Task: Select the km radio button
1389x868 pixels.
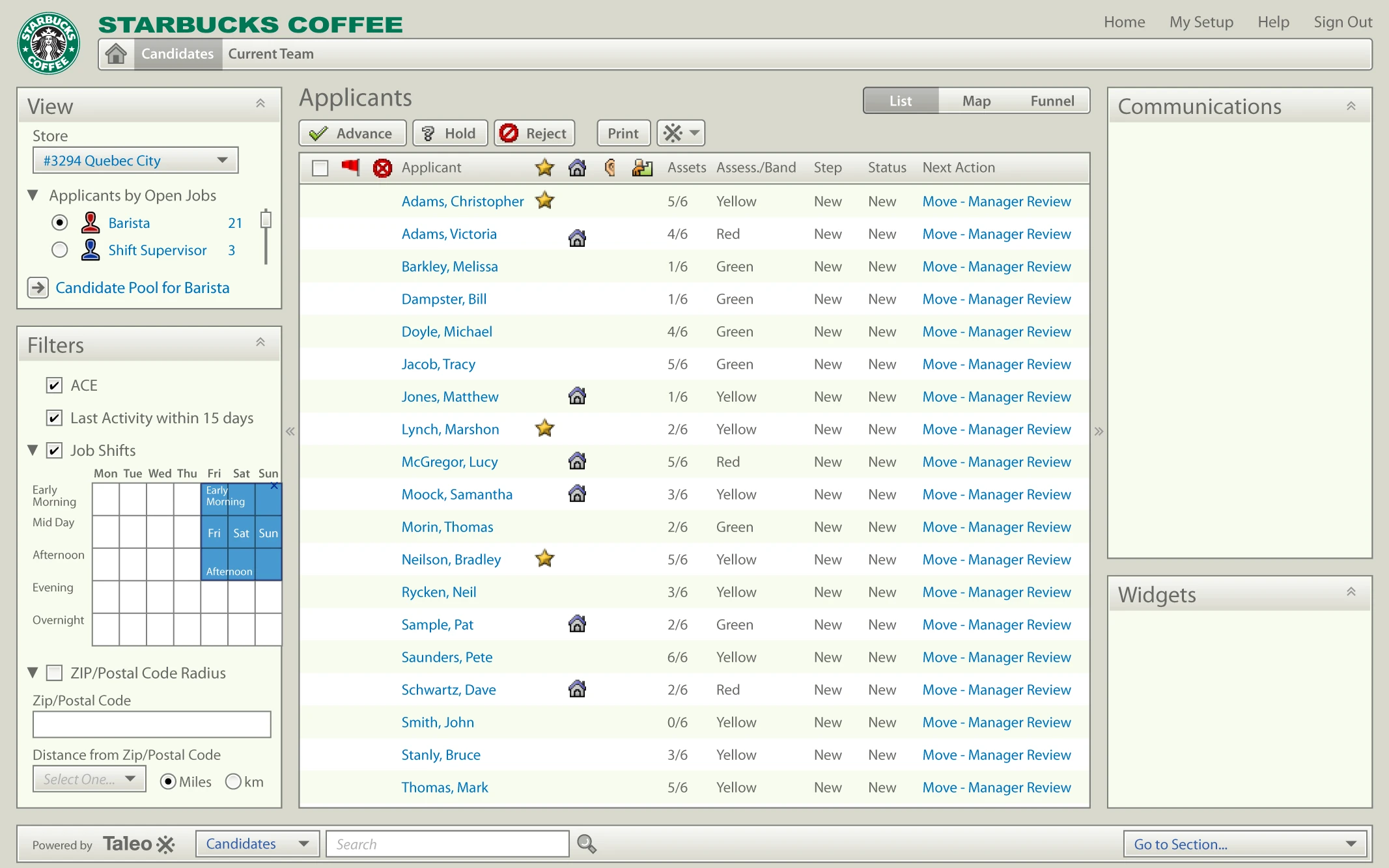Action: [233, 781]
